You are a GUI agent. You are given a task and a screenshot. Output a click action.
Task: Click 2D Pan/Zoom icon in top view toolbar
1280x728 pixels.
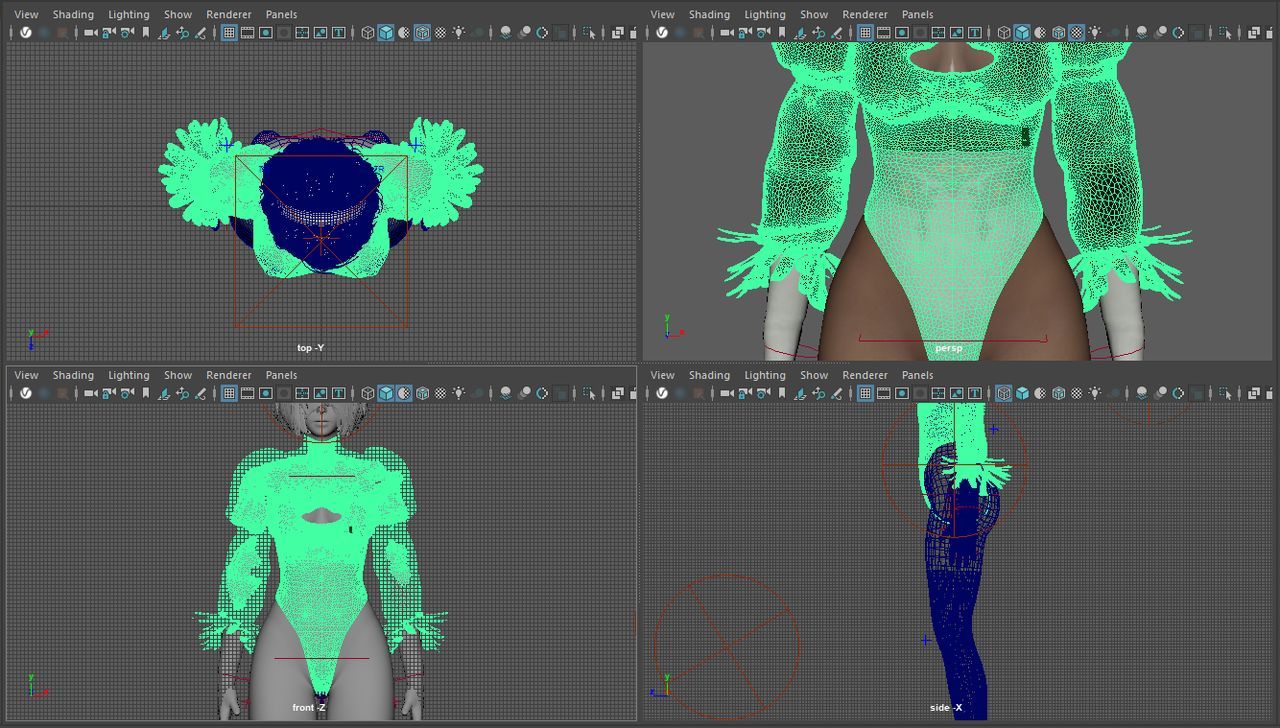182,32
